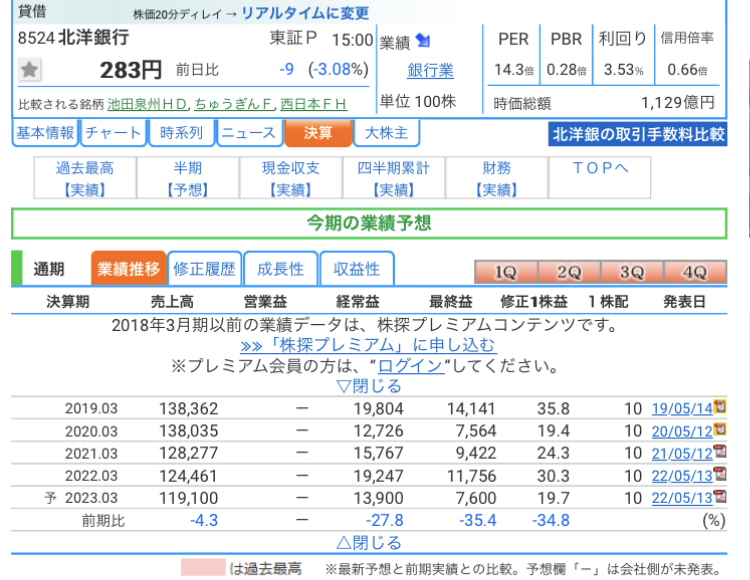Open announcement date 21/05/12 link
Image resolution: width=750 pixels, height=580 pixels.
pyautogui.click(x=682, y=453)
